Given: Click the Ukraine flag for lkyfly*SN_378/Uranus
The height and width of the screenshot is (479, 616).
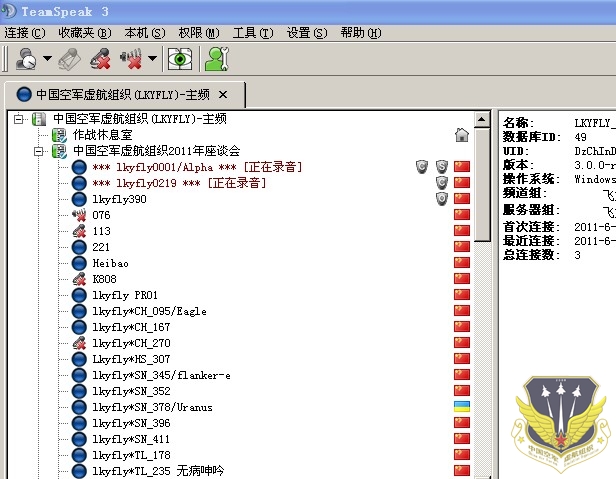Looking at the screenshot, I should [x=462, y=407].
